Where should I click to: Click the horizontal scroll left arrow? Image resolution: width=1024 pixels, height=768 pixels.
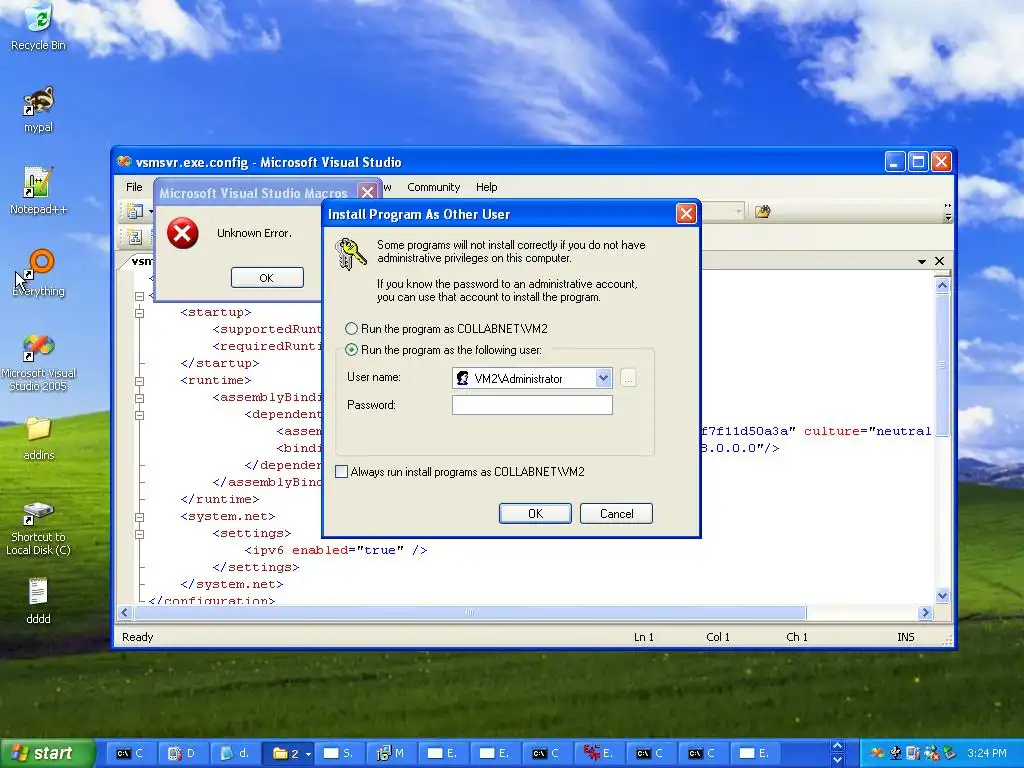[x=125, y=613]
